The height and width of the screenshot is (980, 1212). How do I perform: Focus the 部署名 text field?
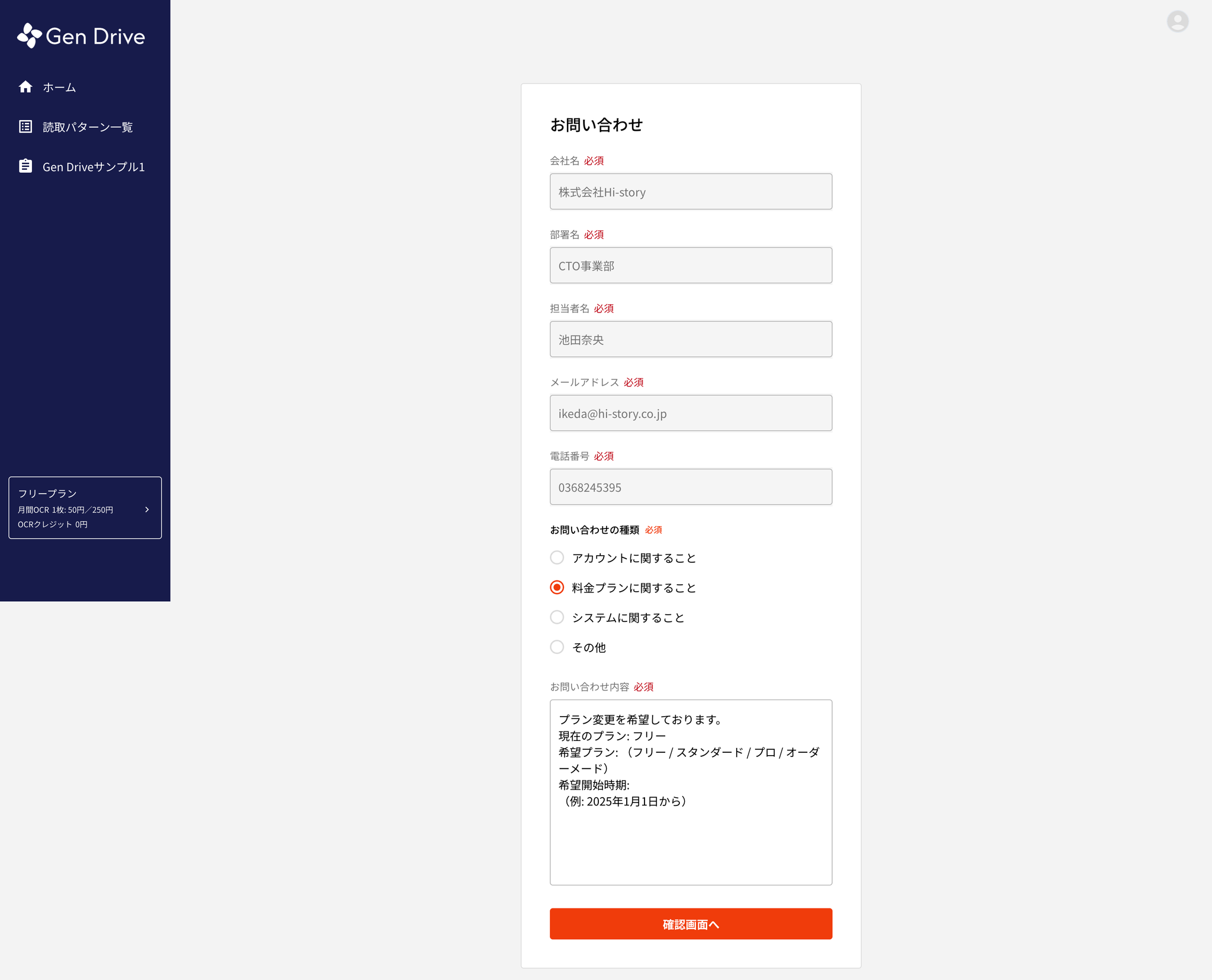691,266
